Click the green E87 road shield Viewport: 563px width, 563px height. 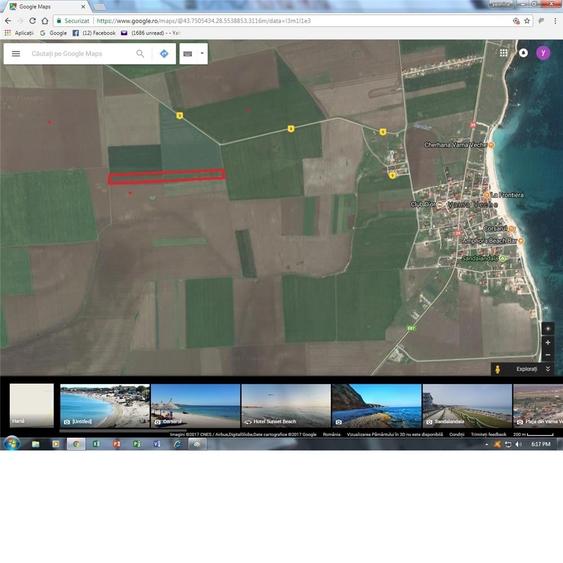point(411,328)
